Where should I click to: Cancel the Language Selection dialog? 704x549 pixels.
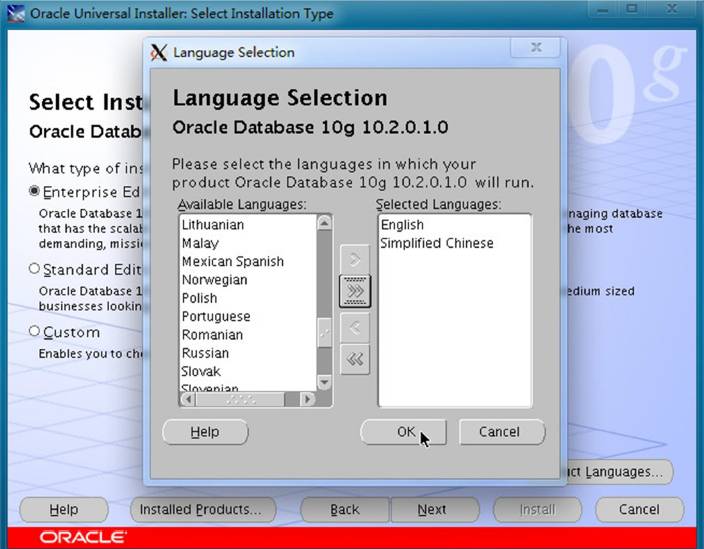(502, 432)
